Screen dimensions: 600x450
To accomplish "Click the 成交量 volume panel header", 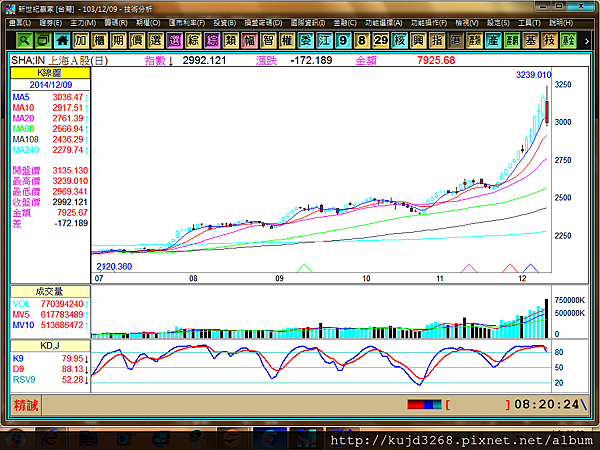I will point(50,292).
